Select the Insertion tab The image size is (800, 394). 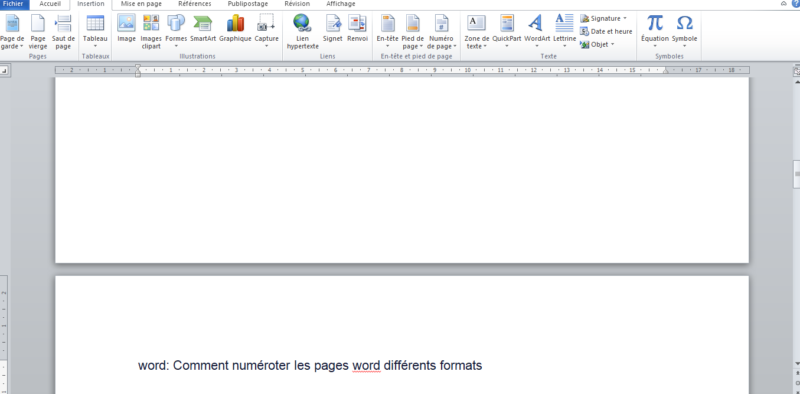coord(91,4)
